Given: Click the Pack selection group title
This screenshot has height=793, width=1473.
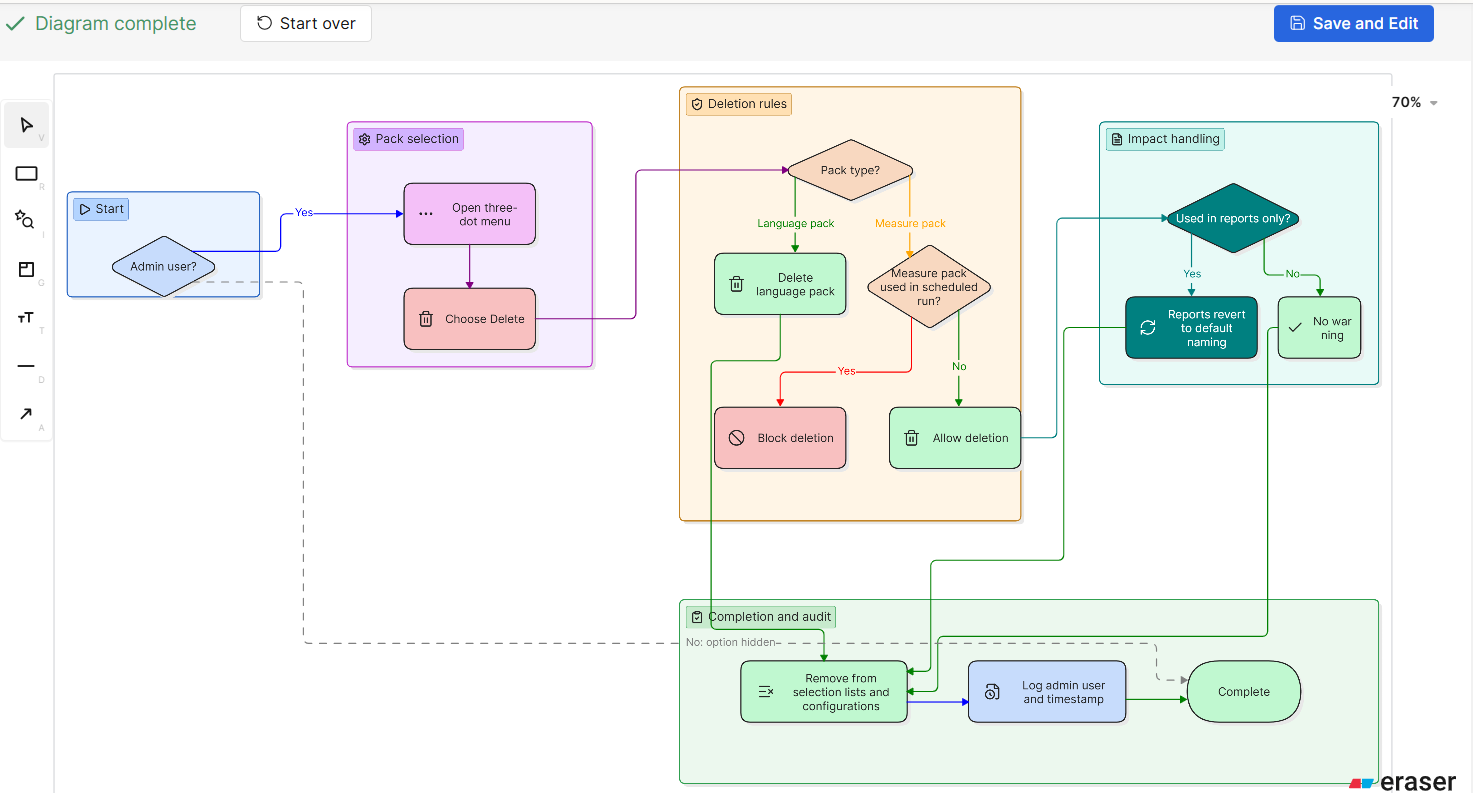Looking at the screenshot, I should click(x=417, y=139).
